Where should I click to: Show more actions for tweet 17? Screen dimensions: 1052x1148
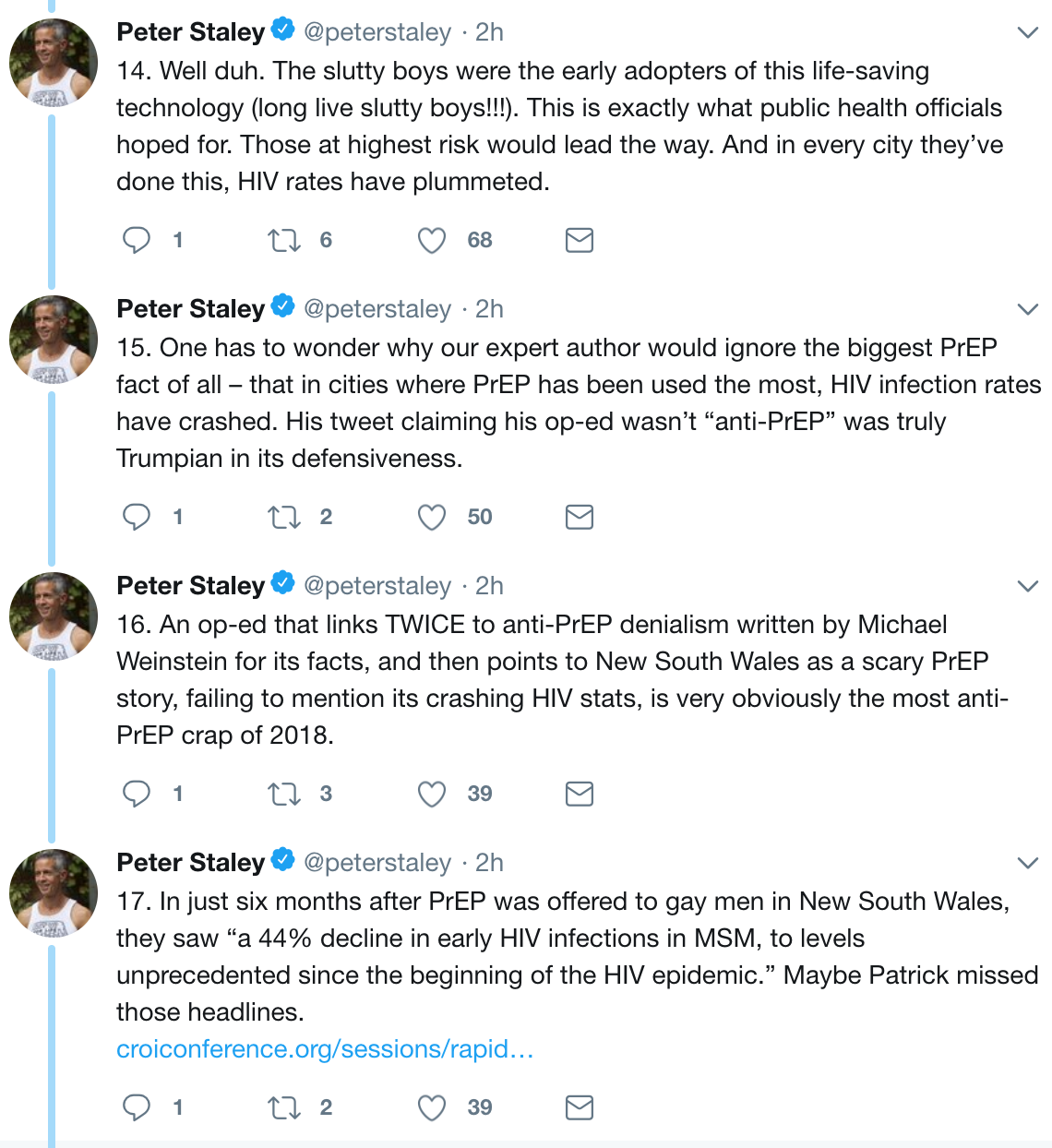click(1027, 863)
